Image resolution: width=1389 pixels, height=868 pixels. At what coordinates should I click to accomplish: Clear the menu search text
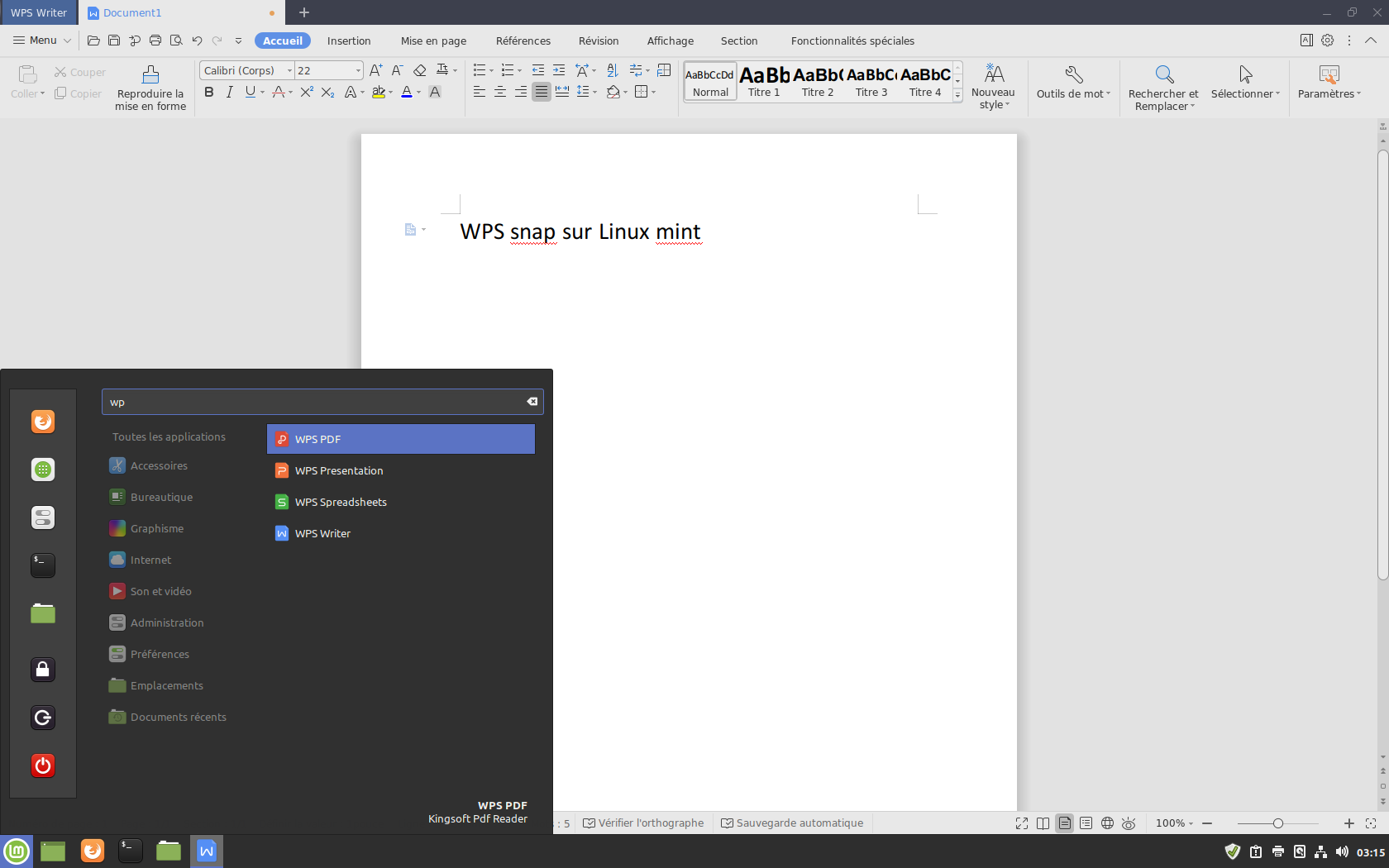click(532, 402)
